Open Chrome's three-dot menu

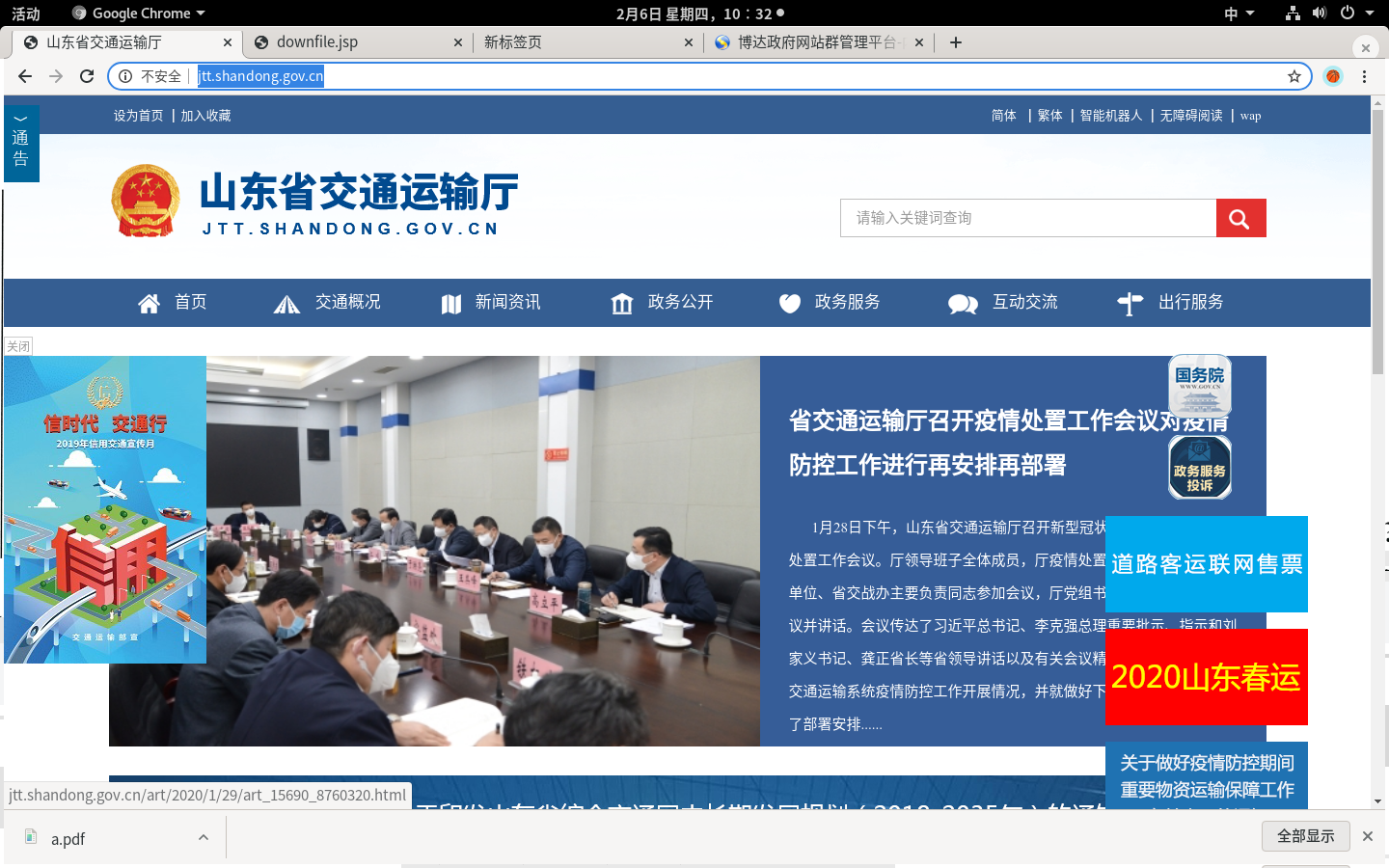[1364, 76]
